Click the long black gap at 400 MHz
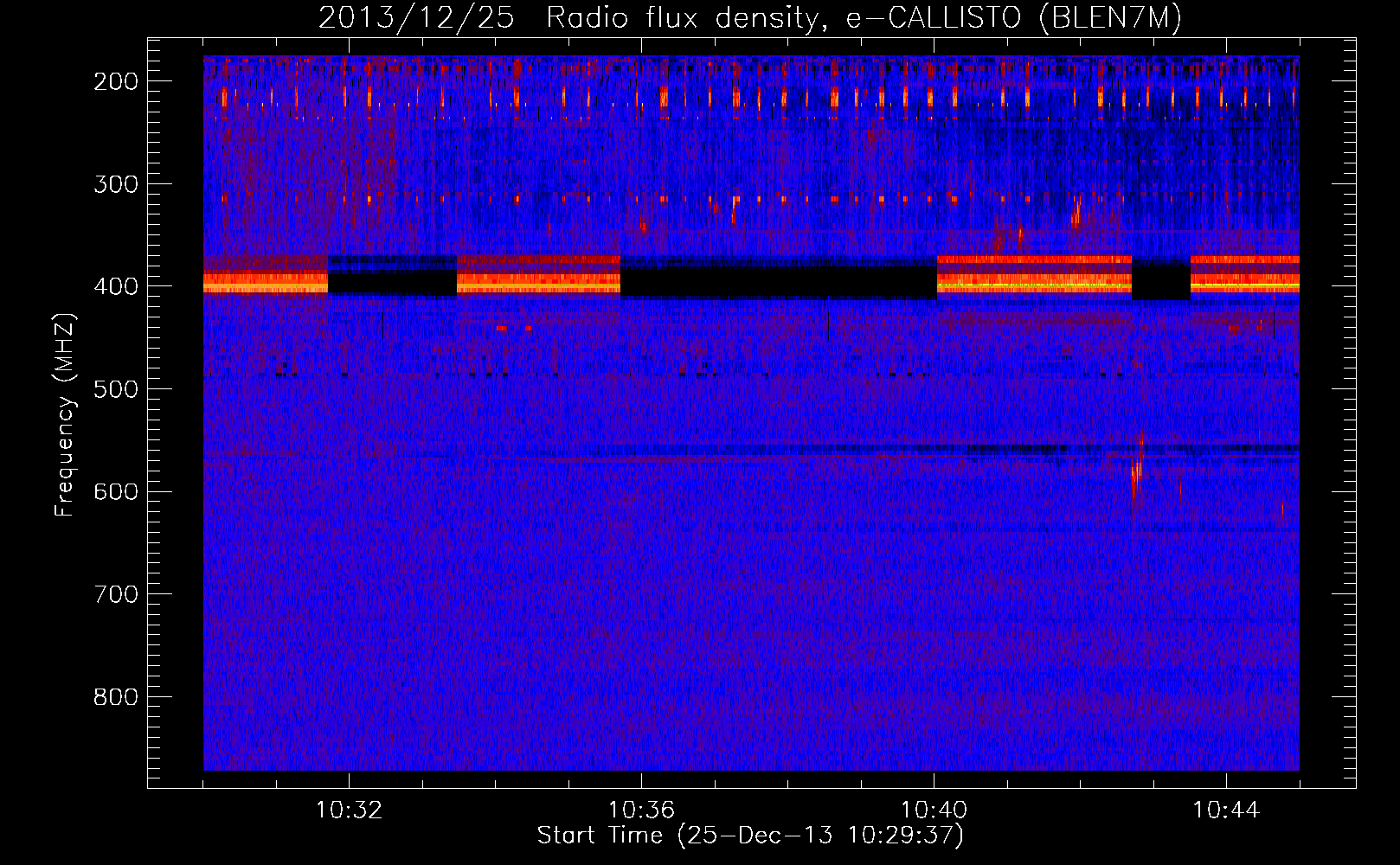 coord(779,282)
